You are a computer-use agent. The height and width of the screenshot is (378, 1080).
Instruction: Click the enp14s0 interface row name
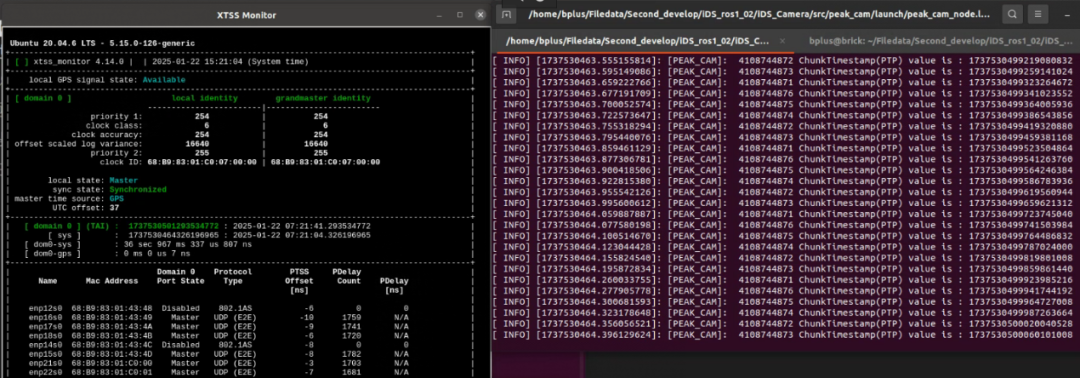pos(45,345)
